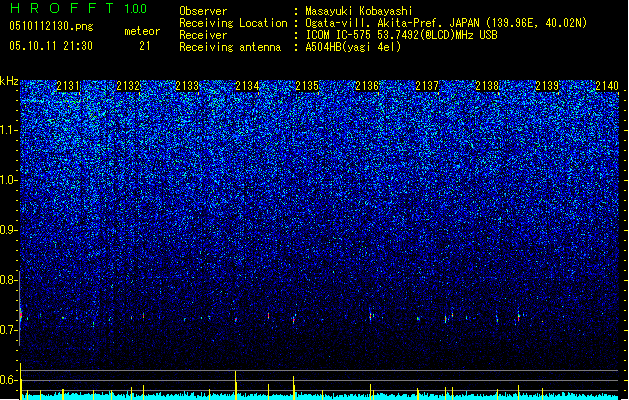
Task: Click the Receiving Location label
Action: [x=233, y=23]
